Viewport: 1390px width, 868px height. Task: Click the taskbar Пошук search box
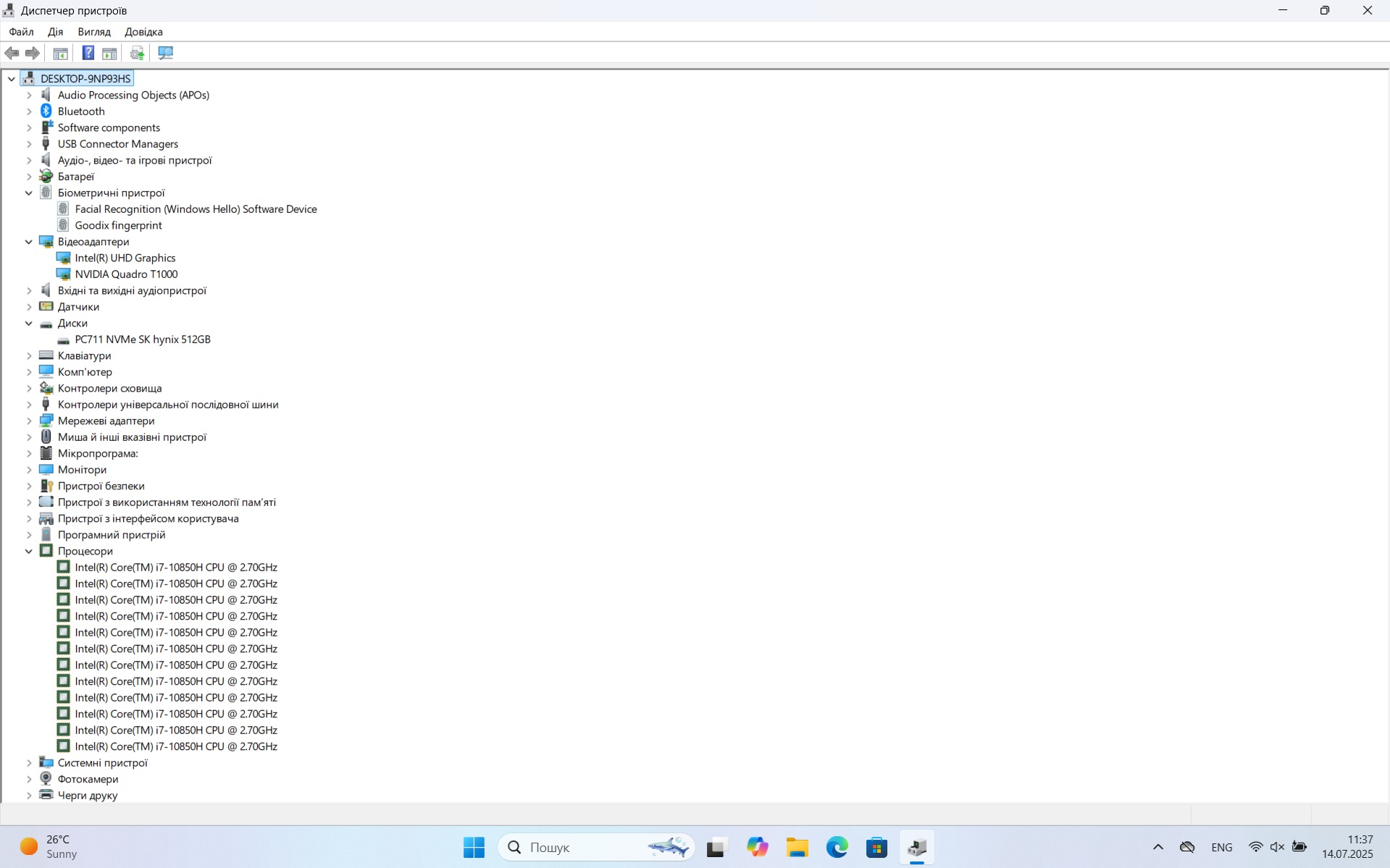point(595,847)
